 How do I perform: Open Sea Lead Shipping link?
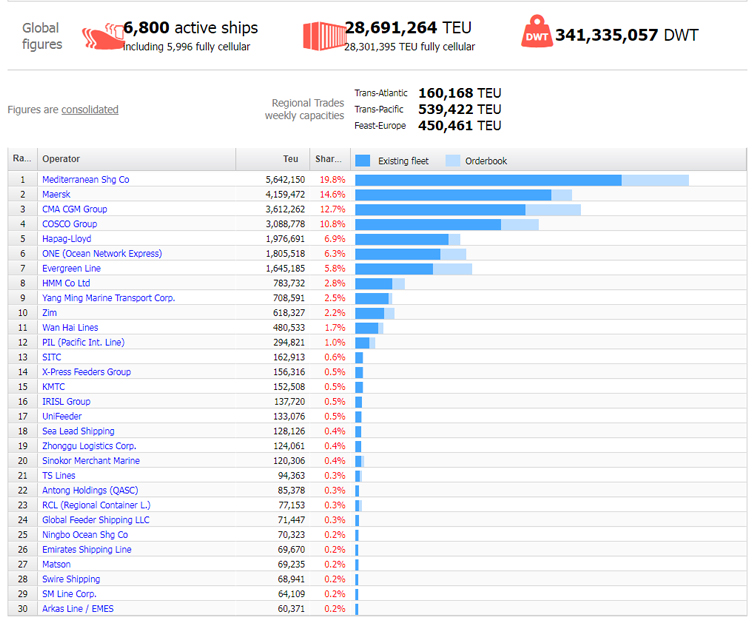(x=78, y=431)
